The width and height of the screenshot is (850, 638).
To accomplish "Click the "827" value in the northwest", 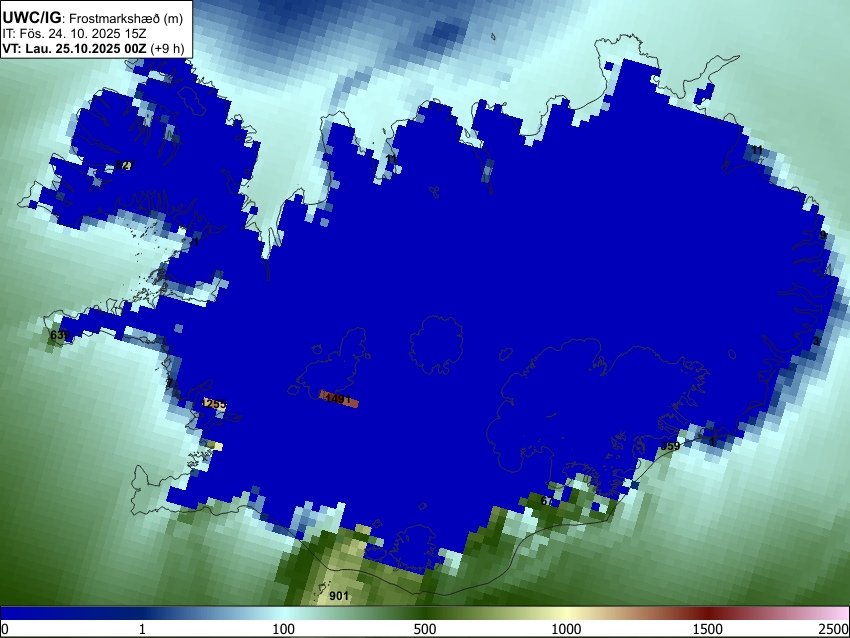I will [x=124, y=165].
